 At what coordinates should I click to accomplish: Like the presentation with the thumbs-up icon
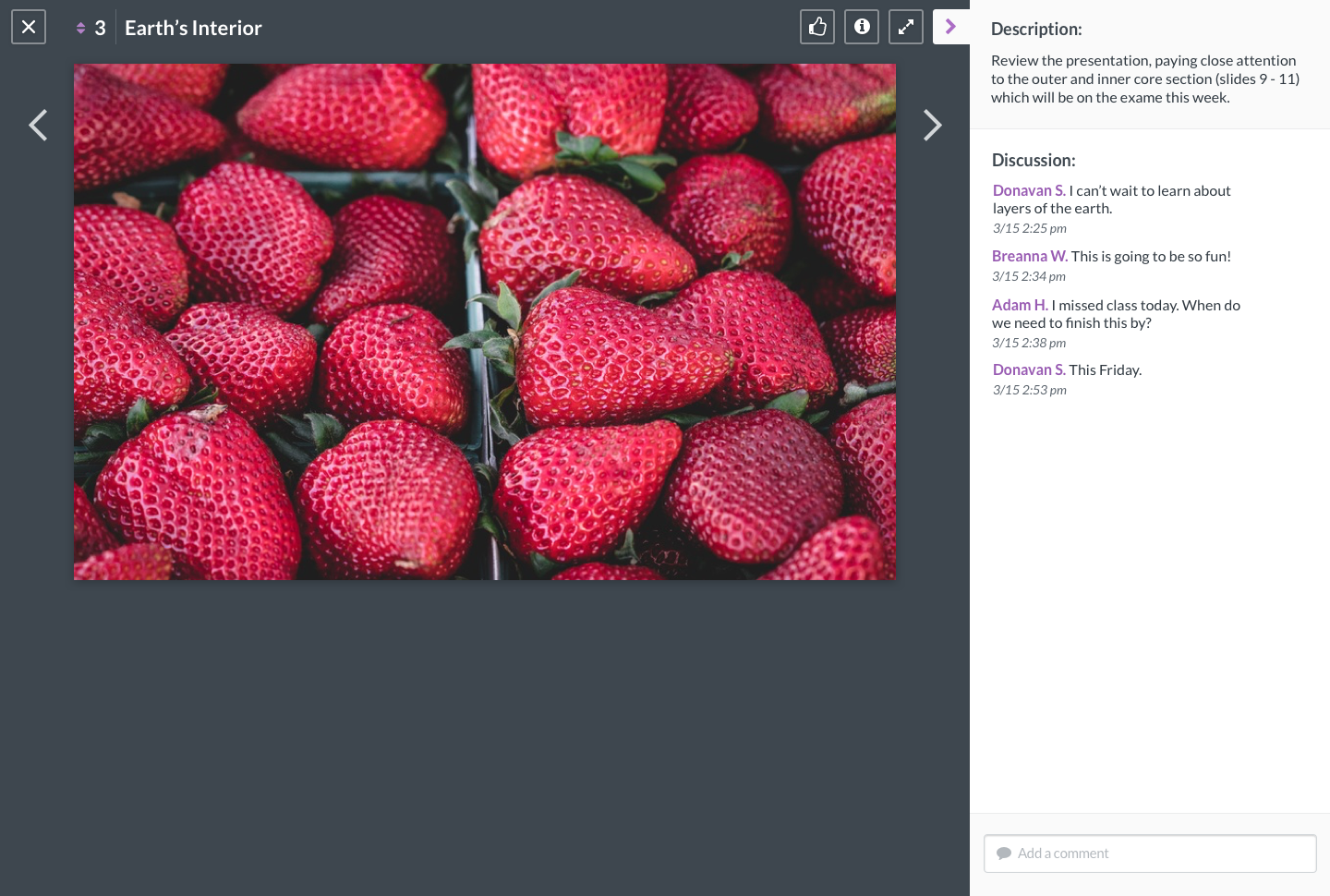[x=817, y=27]
